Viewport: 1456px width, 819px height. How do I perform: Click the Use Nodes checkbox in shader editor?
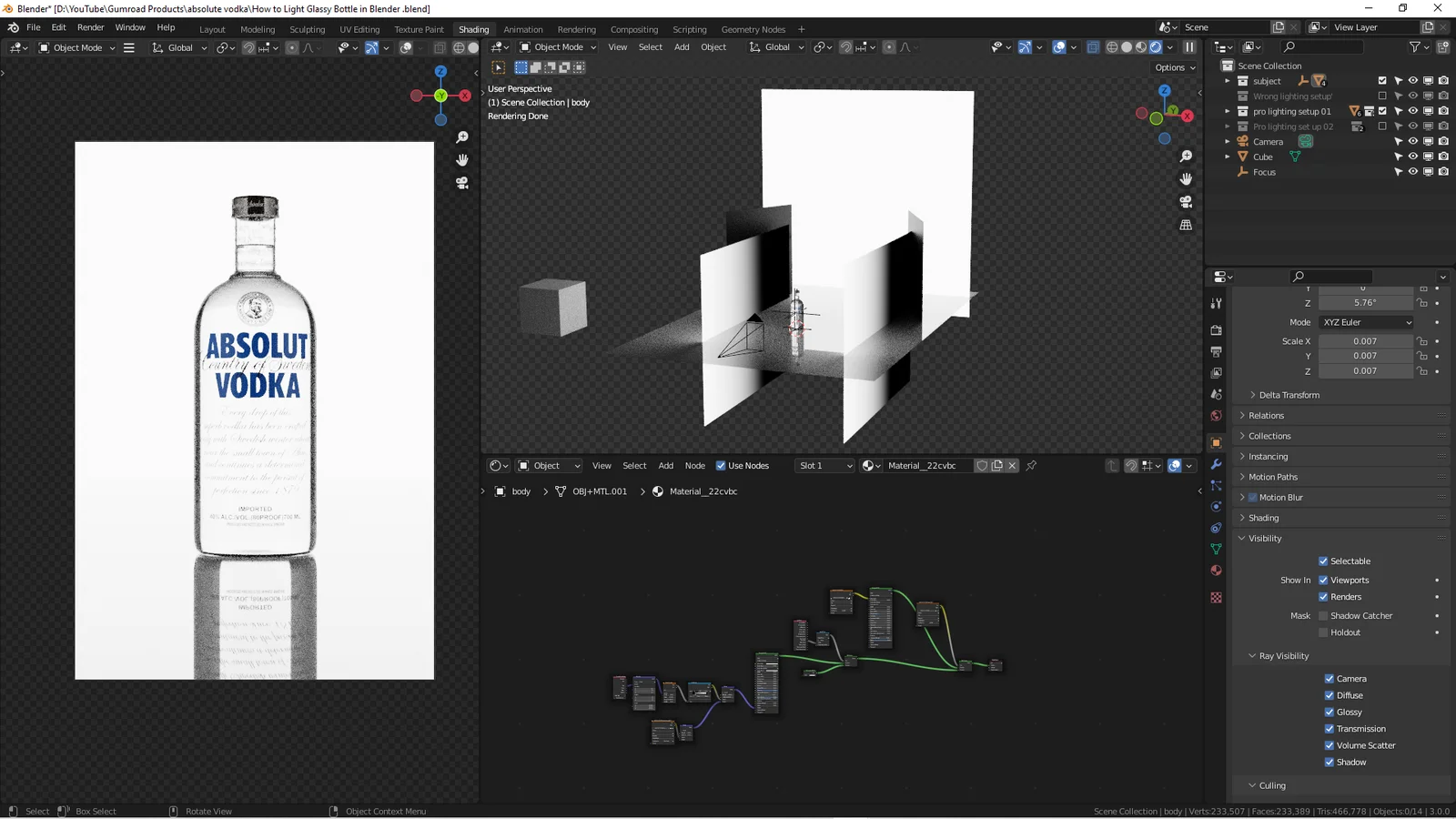pyautogui.click(x=722, y=465)
